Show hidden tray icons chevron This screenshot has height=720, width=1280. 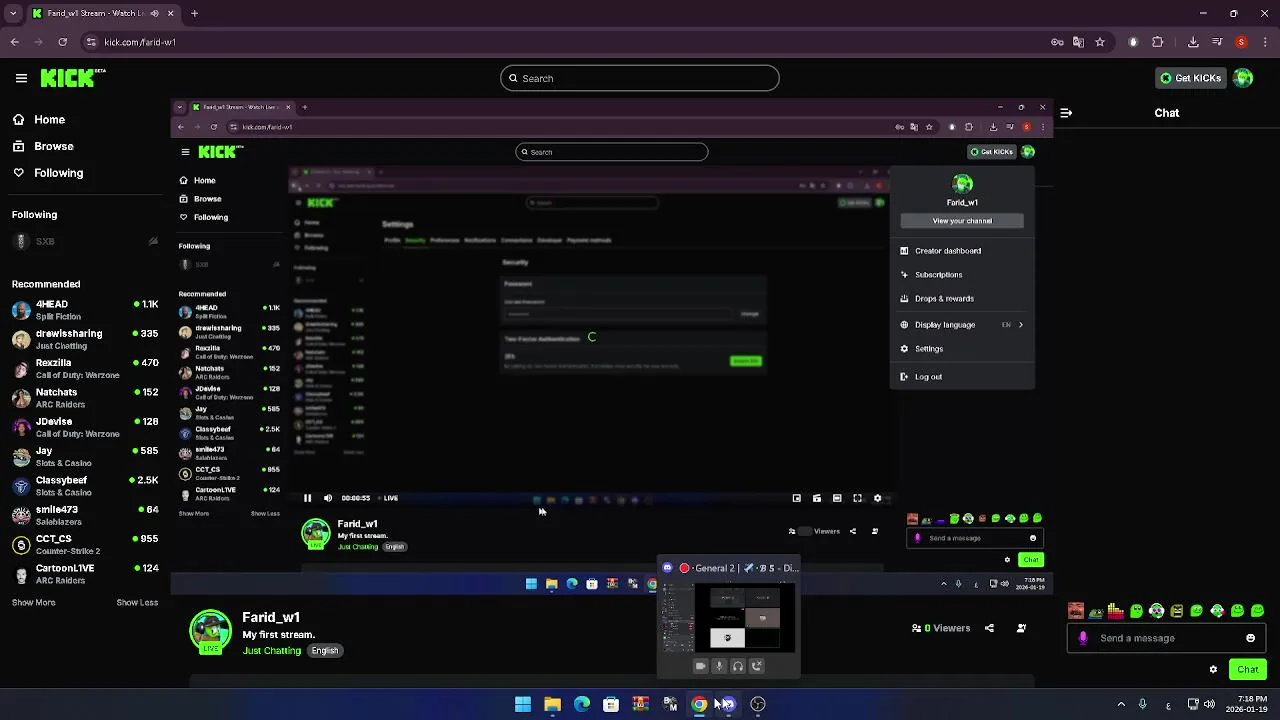[x=1121, y=704]
